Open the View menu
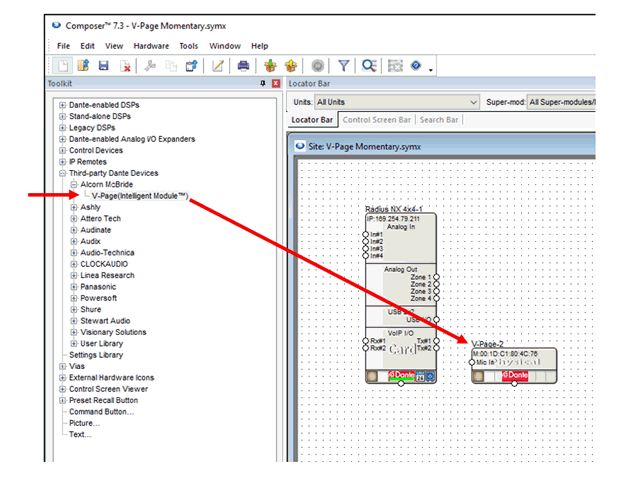 [114, 46]
